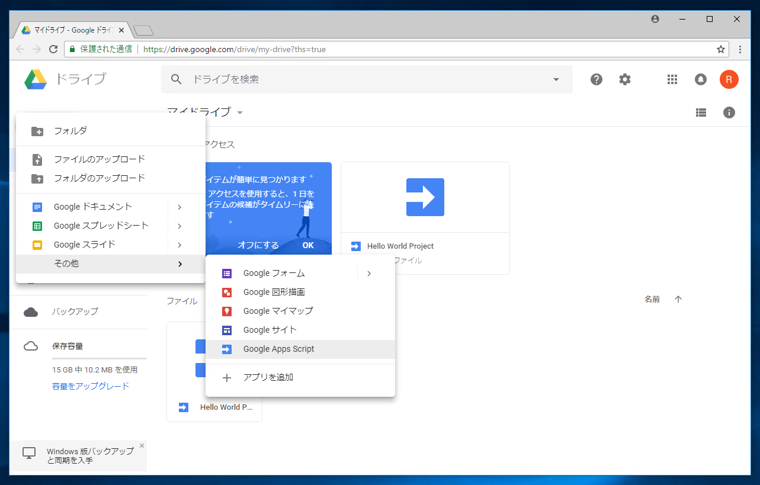The image size is (760, 485).
Task: Click the Google Forms icon
Action: point(227,273)
